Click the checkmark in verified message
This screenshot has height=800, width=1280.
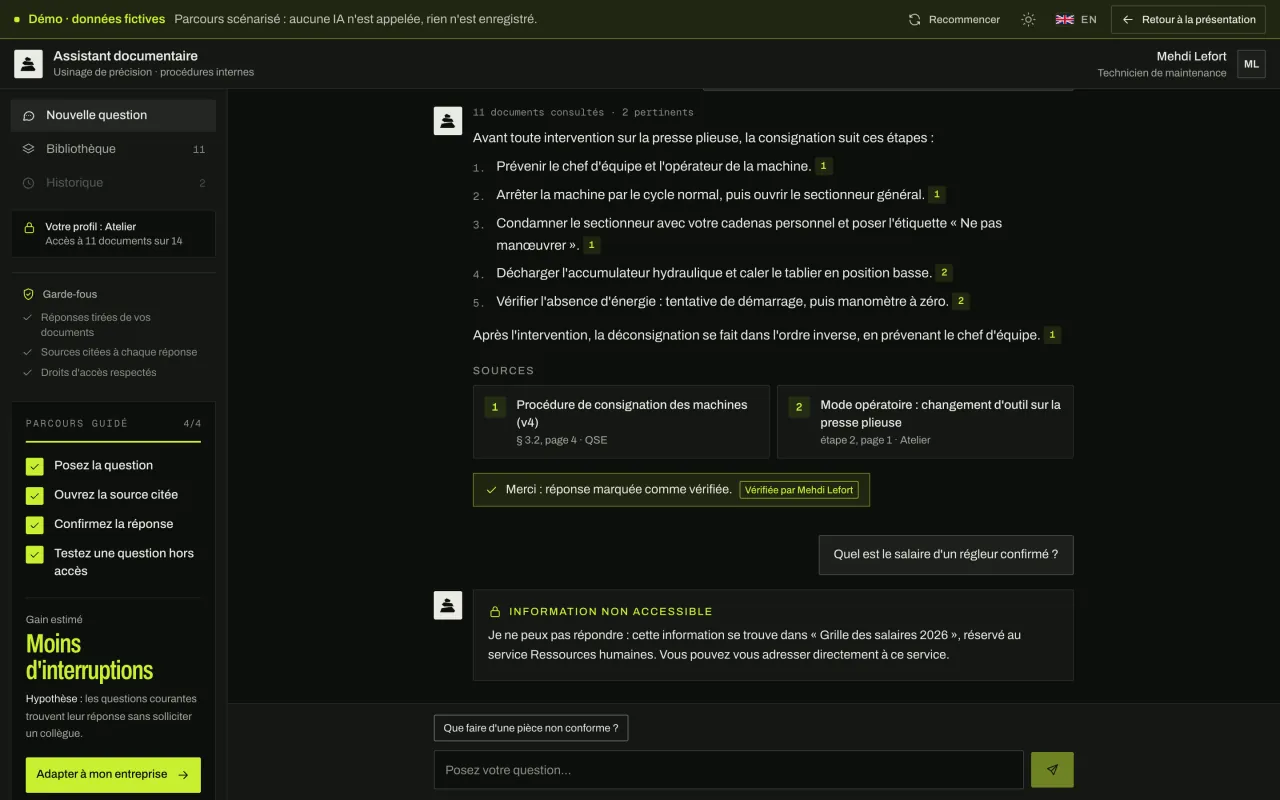[491, 490]
